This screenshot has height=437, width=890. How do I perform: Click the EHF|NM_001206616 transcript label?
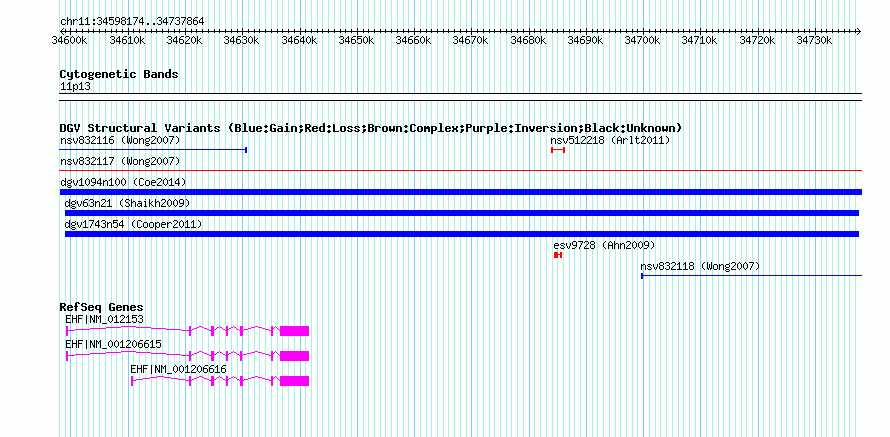coord(178,369)
